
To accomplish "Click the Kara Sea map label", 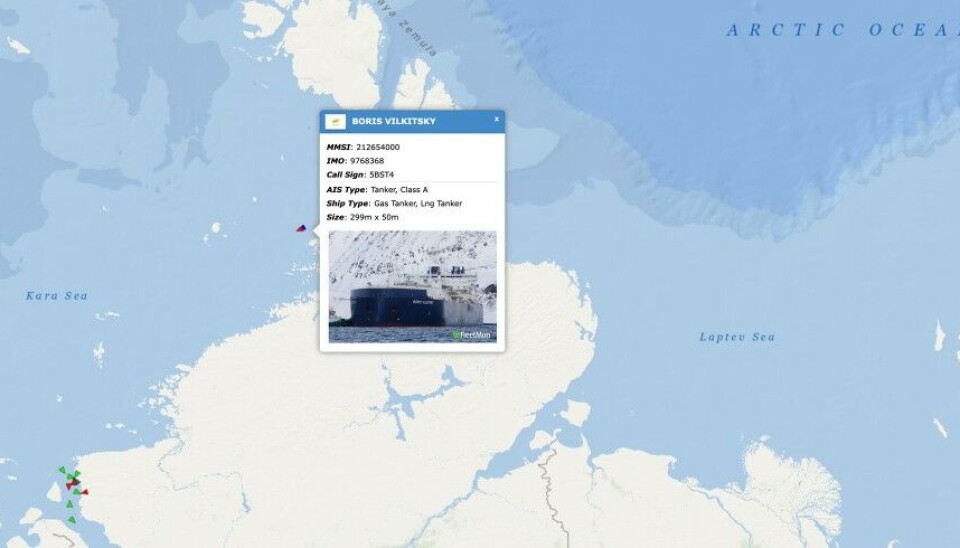I will pyautogui.click(x=57, y=296).
